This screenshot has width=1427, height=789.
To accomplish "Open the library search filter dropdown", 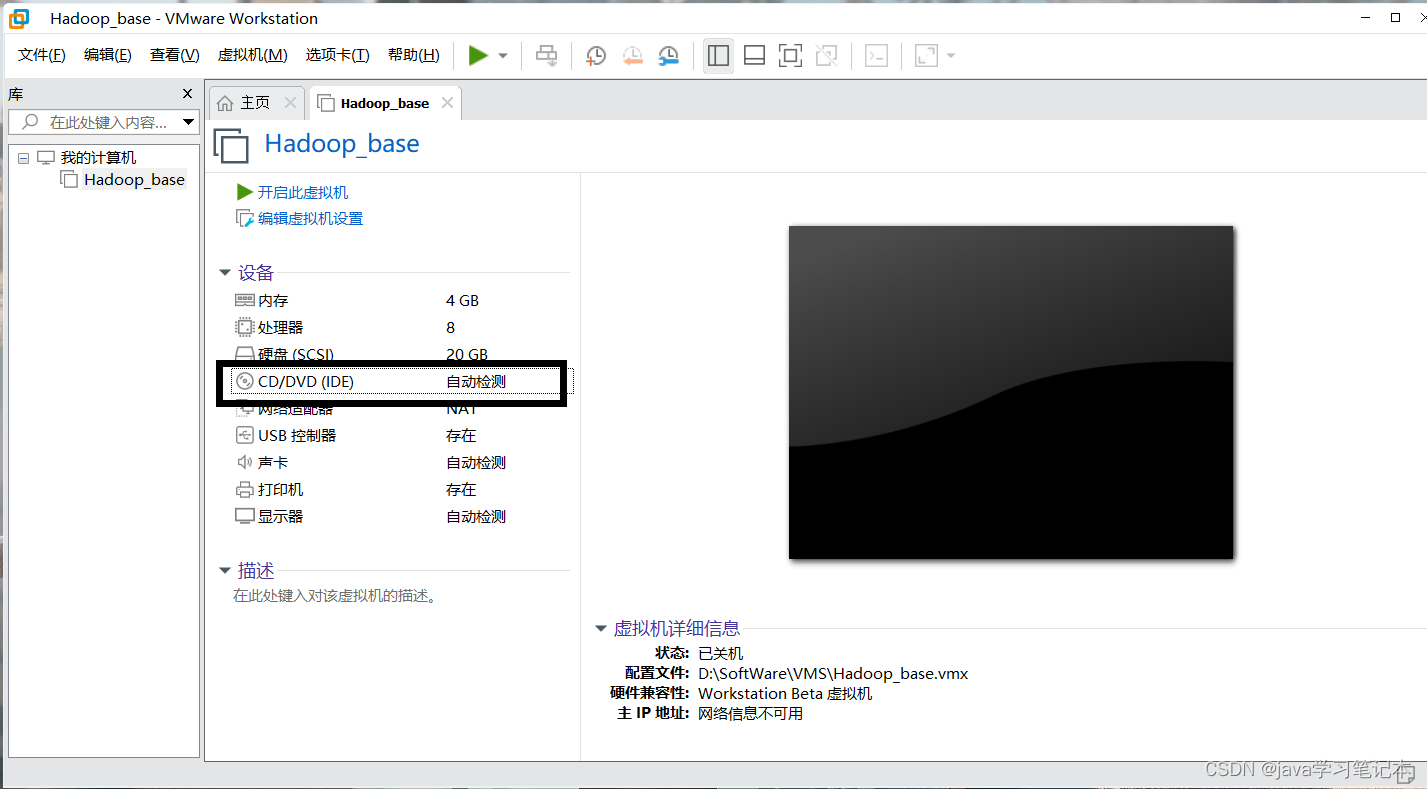I will (x=189, y=122).
